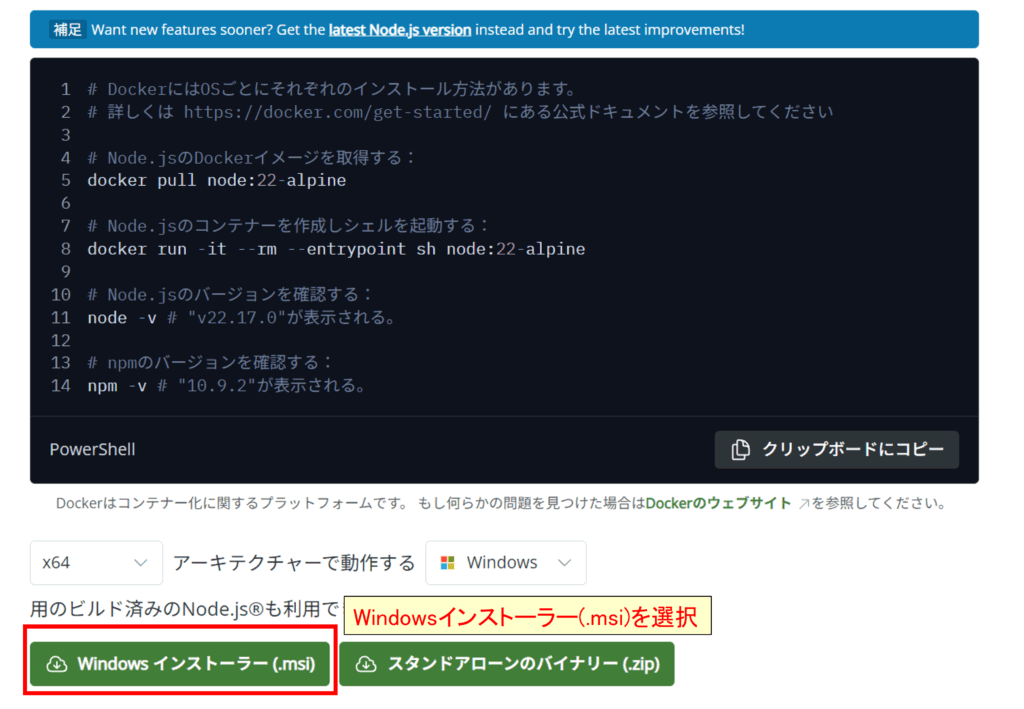Open the x64 architecture dropdown
The width and height of the screenshot is (1024, 709).
point(96,563)
